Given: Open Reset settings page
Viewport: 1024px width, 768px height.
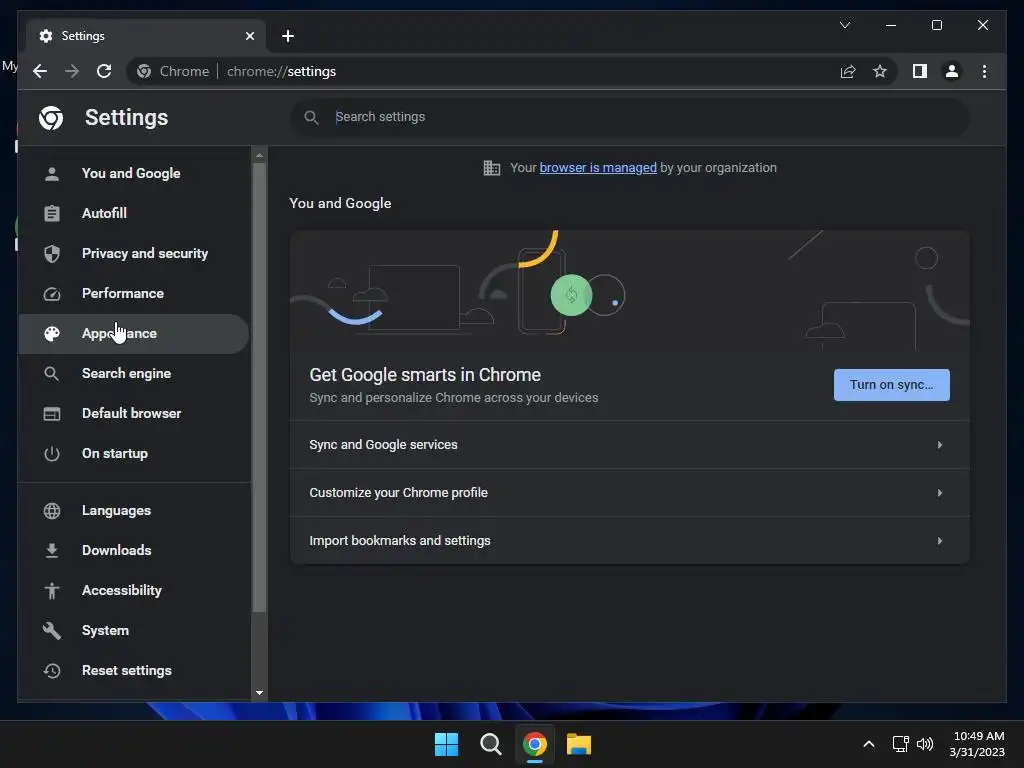Looking at the screenshot, I should 134,671.
